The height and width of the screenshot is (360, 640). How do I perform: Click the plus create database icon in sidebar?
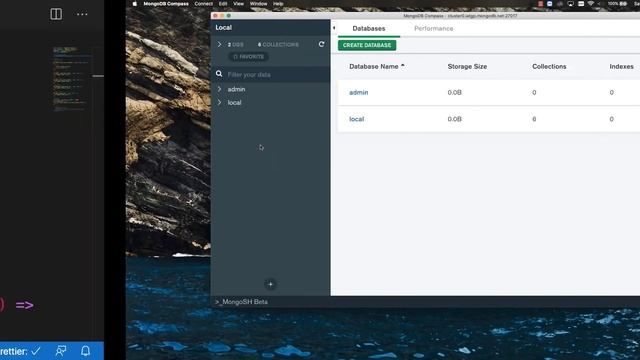coord(270,284)
